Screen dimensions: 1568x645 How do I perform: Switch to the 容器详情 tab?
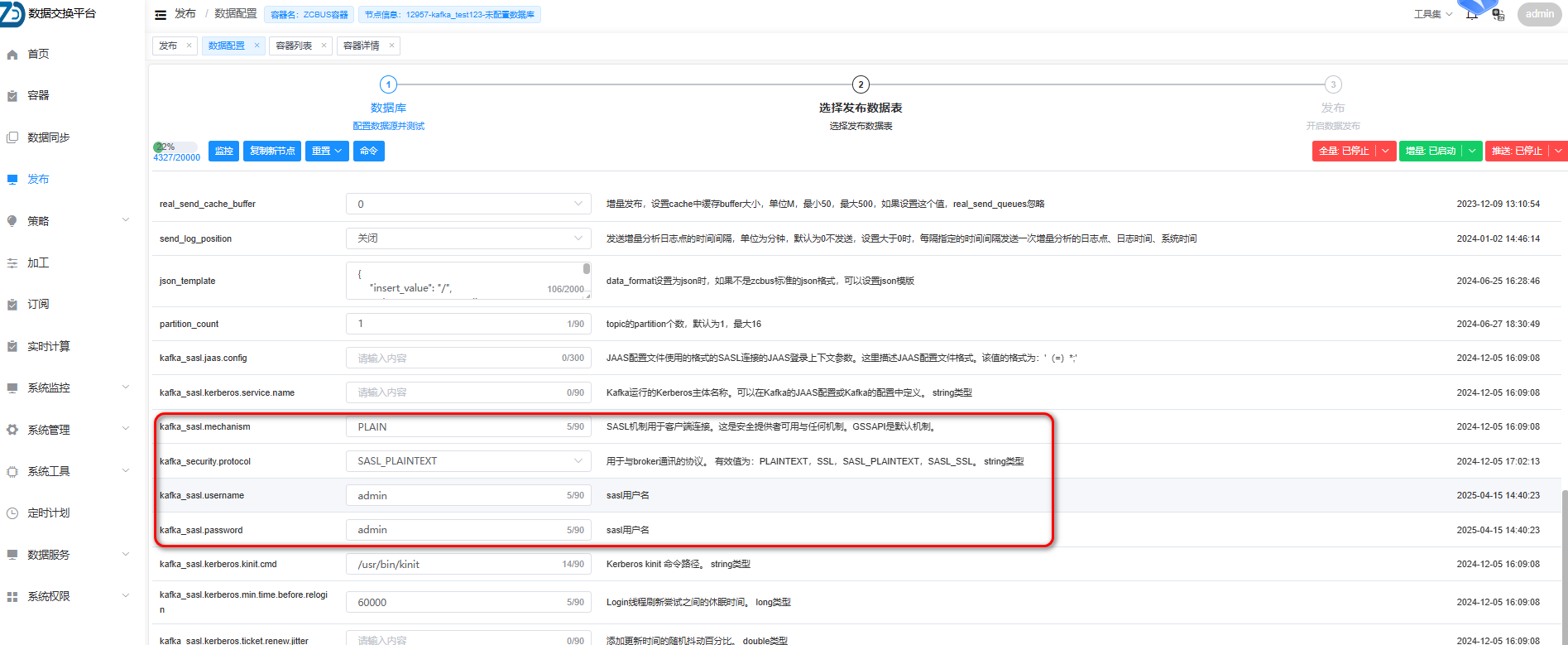[362, 46]
